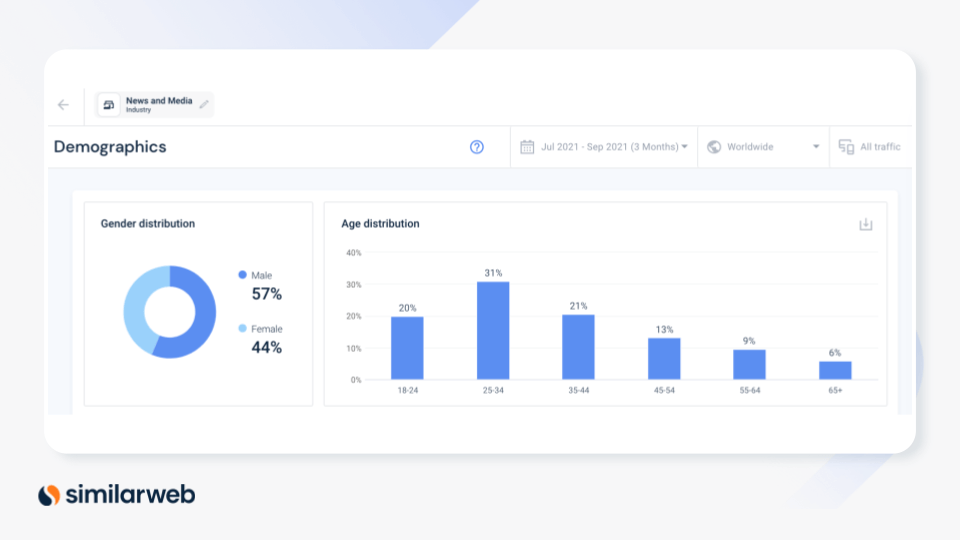Click the globe icon beside Worldwide
Screen dimensions: 960x540
point(714,147)
